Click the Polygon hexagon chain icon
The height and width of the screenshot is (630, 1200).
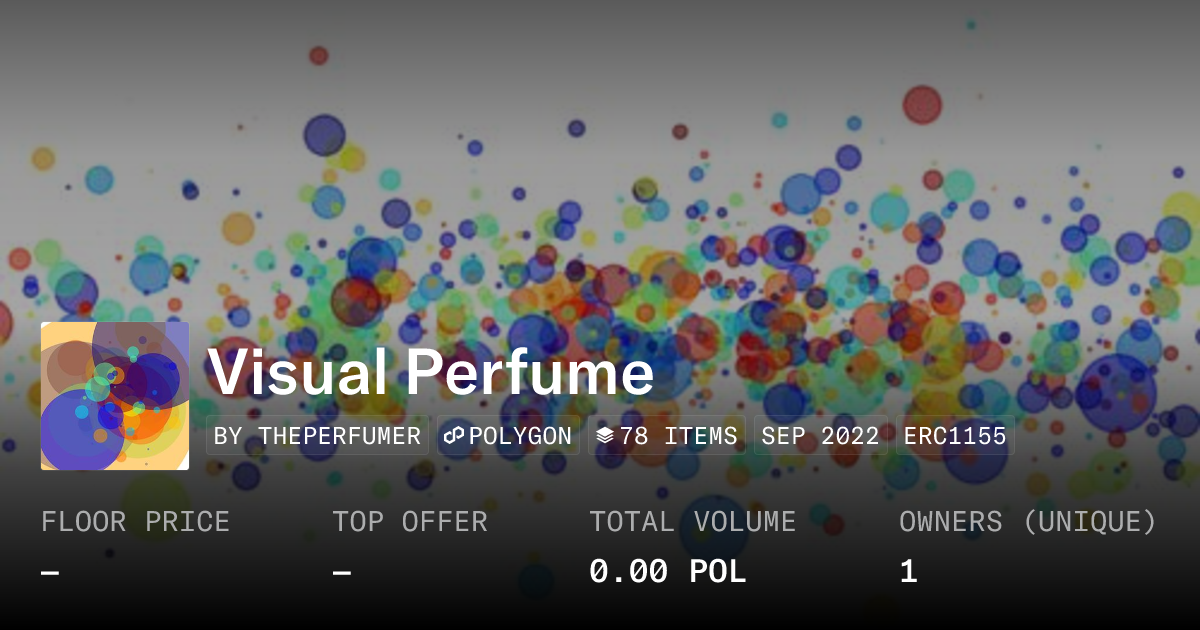455,435
